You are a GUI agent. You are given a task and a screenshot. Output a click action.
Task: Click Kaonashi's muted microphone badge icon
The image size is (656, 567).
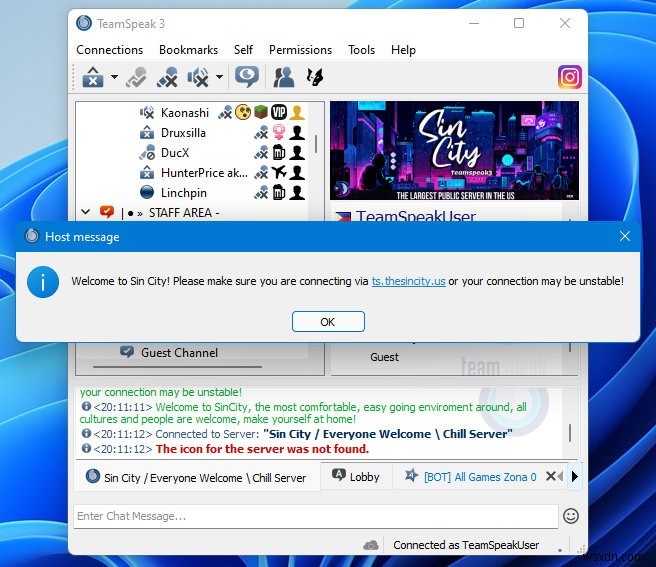coord(225,112)
